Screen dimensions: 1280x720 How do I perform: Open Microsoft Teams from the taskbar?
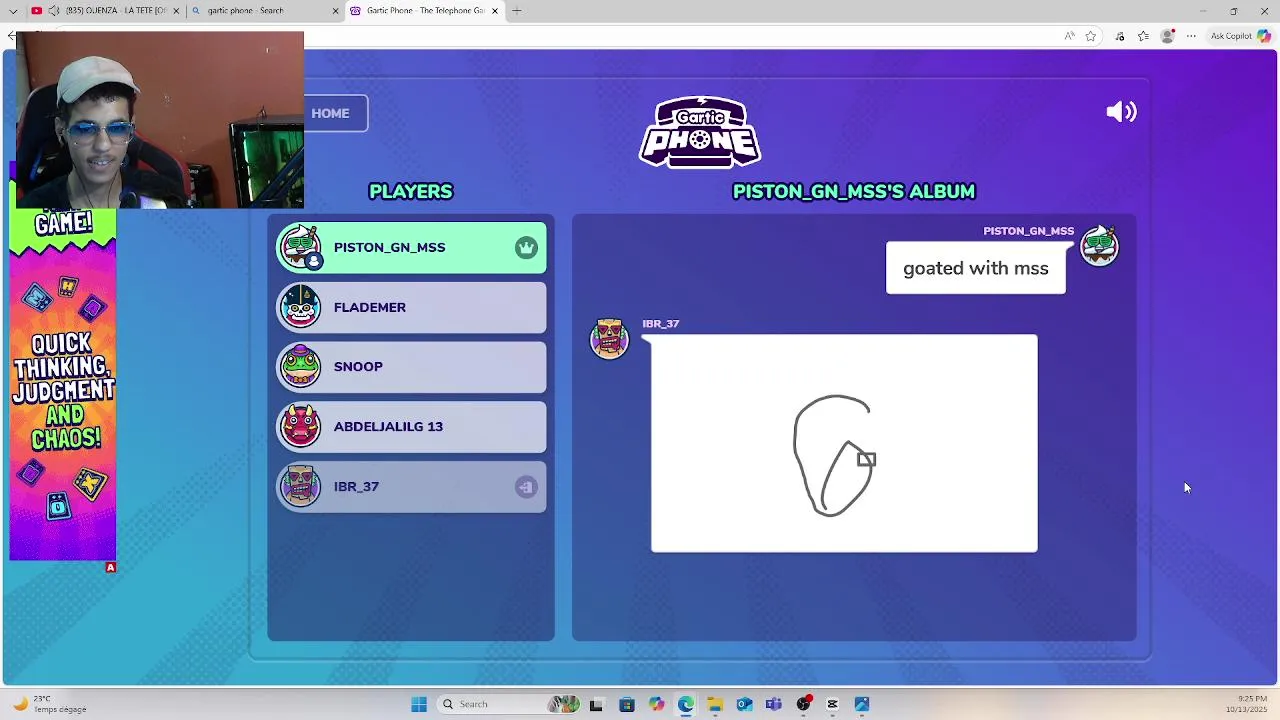click(773, 704)
